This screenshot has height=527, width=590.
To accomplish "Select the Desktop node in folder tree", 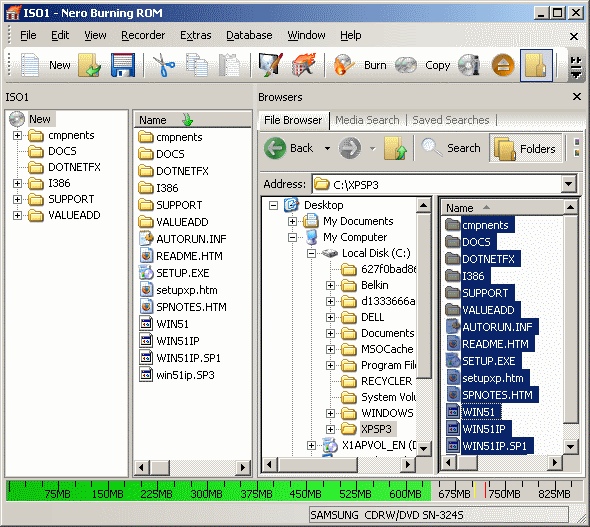I will pyautogui.click(x=324, y=205).
